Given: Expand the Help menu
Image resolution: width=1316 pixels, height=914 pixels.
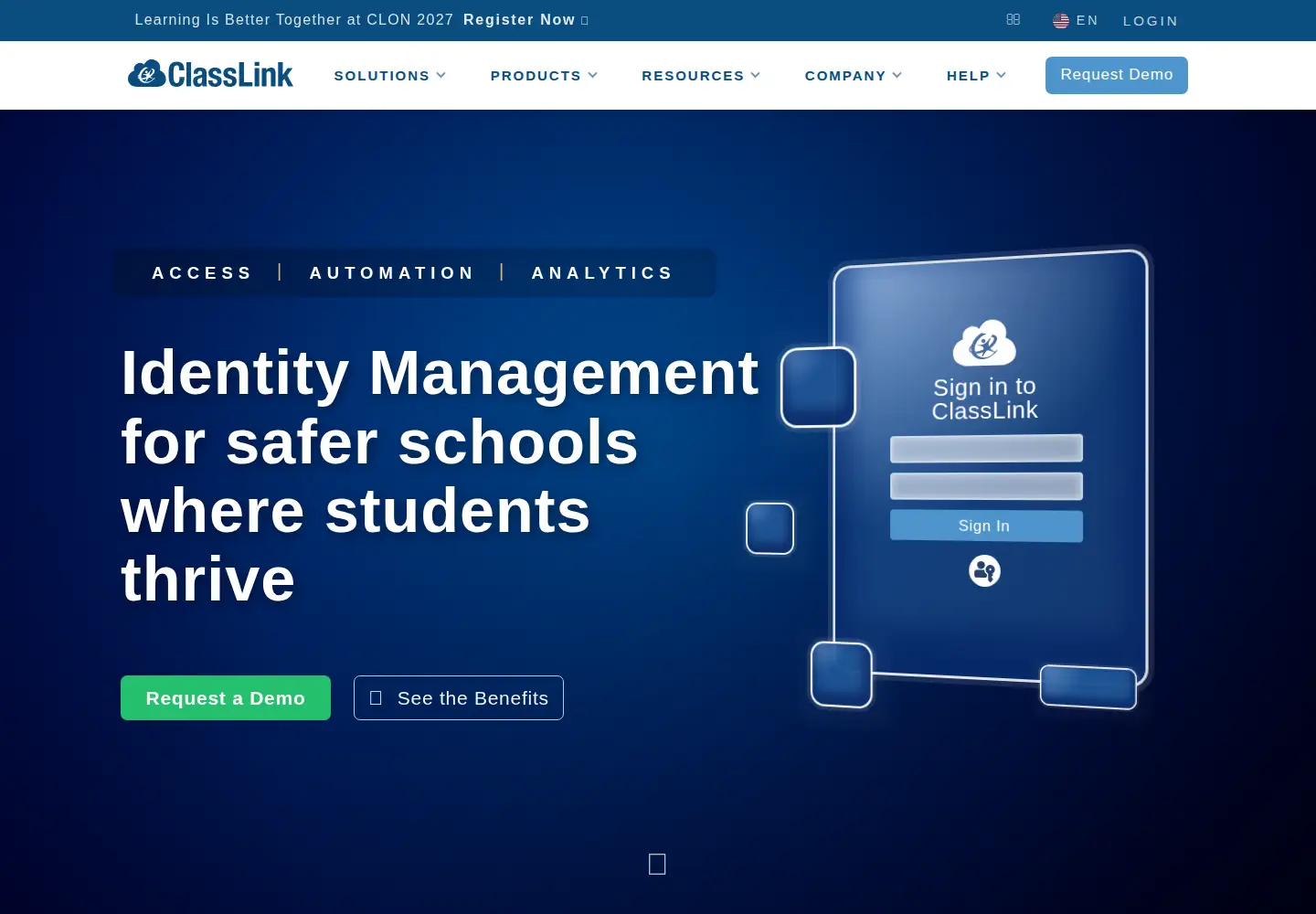Looking at the screenshot, I should [x=976, y=76].
